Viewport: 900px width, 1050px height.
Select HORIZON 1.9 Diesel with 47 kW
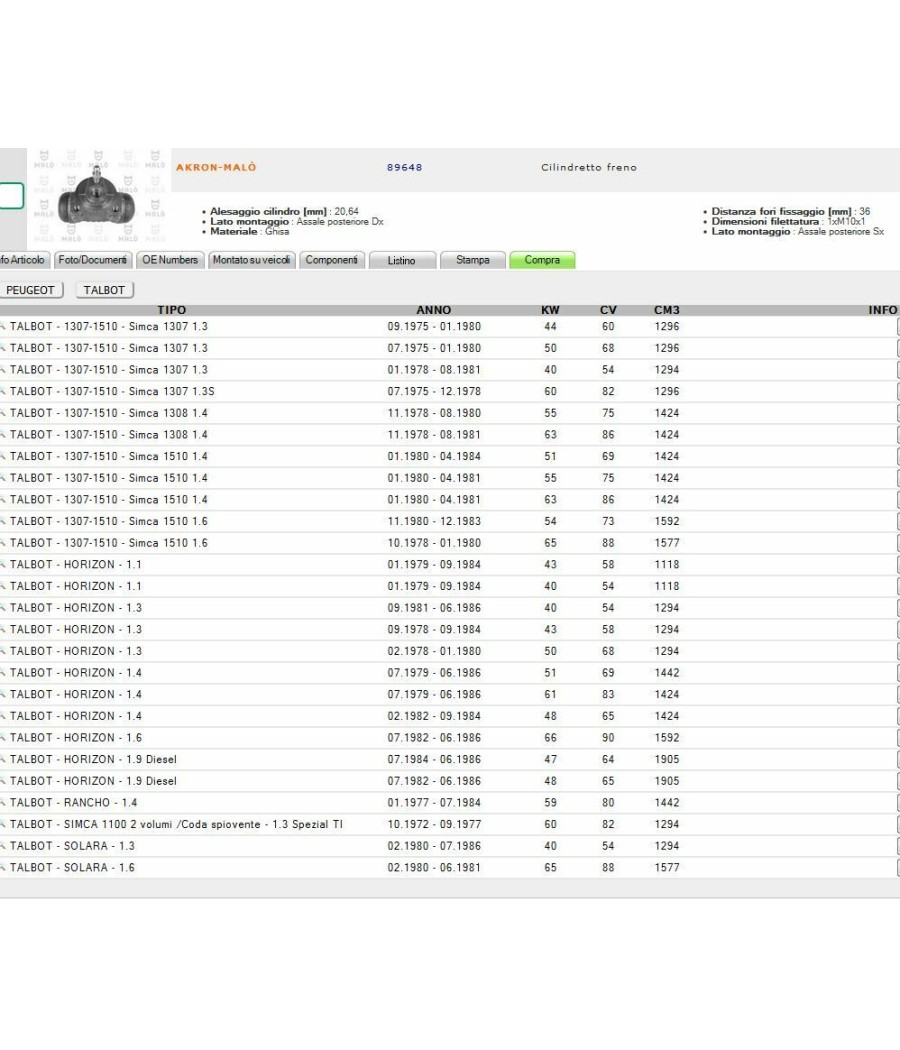[x=449, y=759]
